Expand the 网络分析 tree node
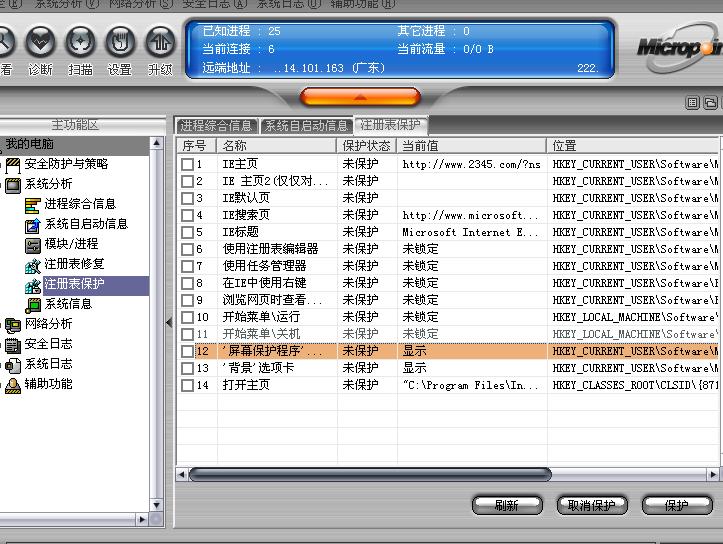The height and width of the screenshot is (544, 723). click(12, 324)
